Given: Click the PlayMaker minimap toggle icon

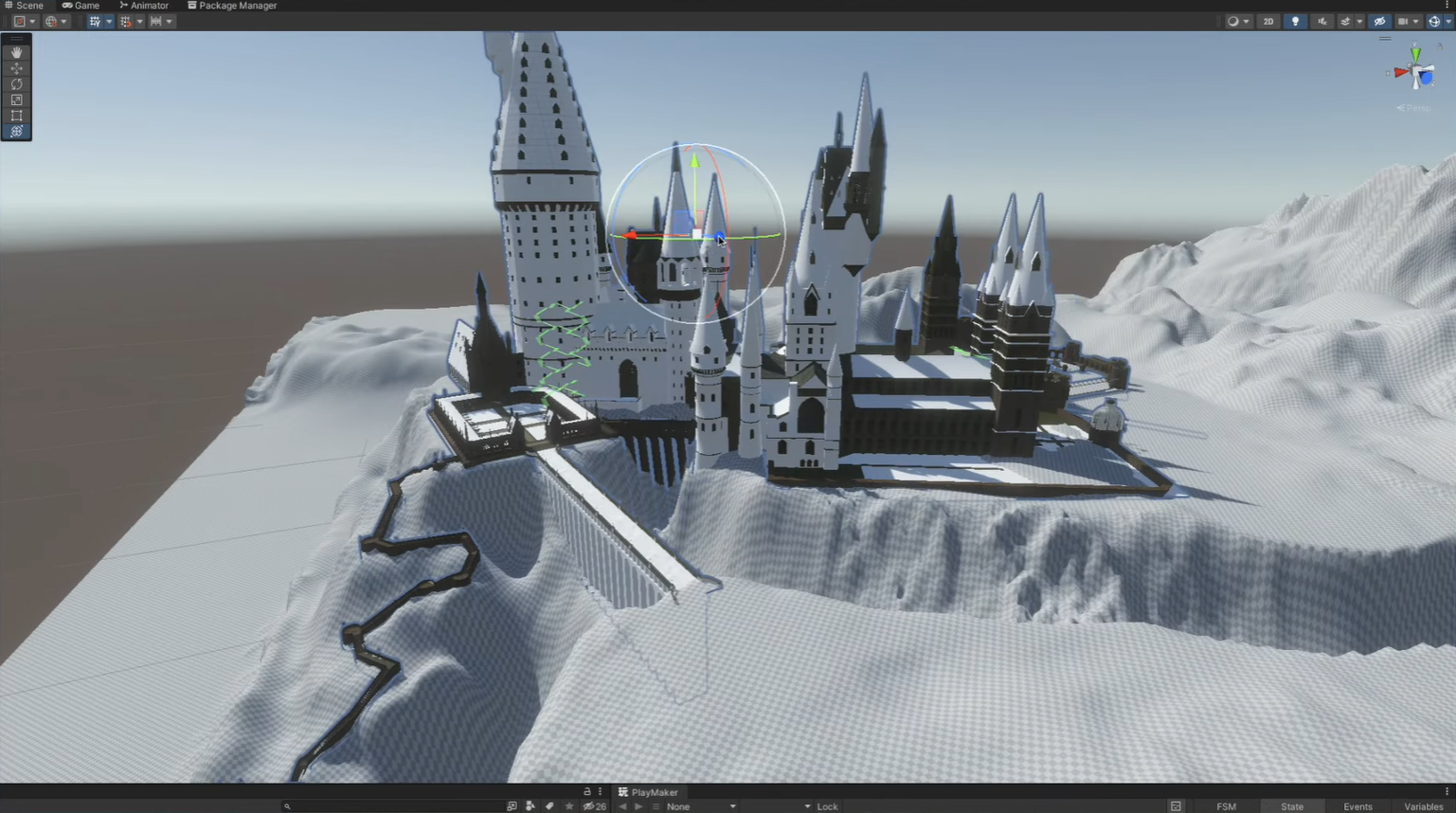Looking at the screenshot, I should click(1176, 806).
